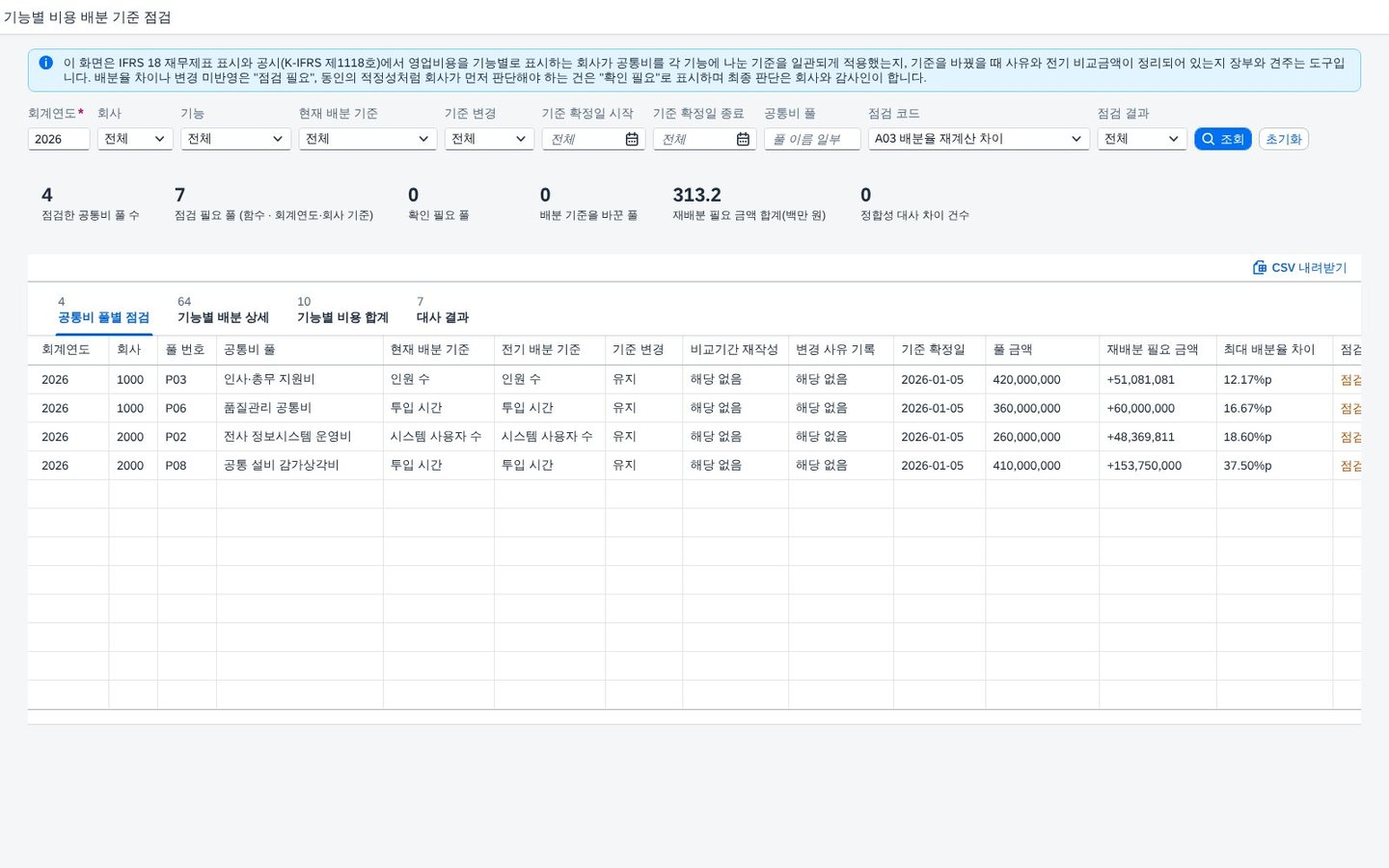Viewport: 1389px width, 868px height.
Task: Expand the 회사 dropdown filter
Action: click(x=135, y=139)
